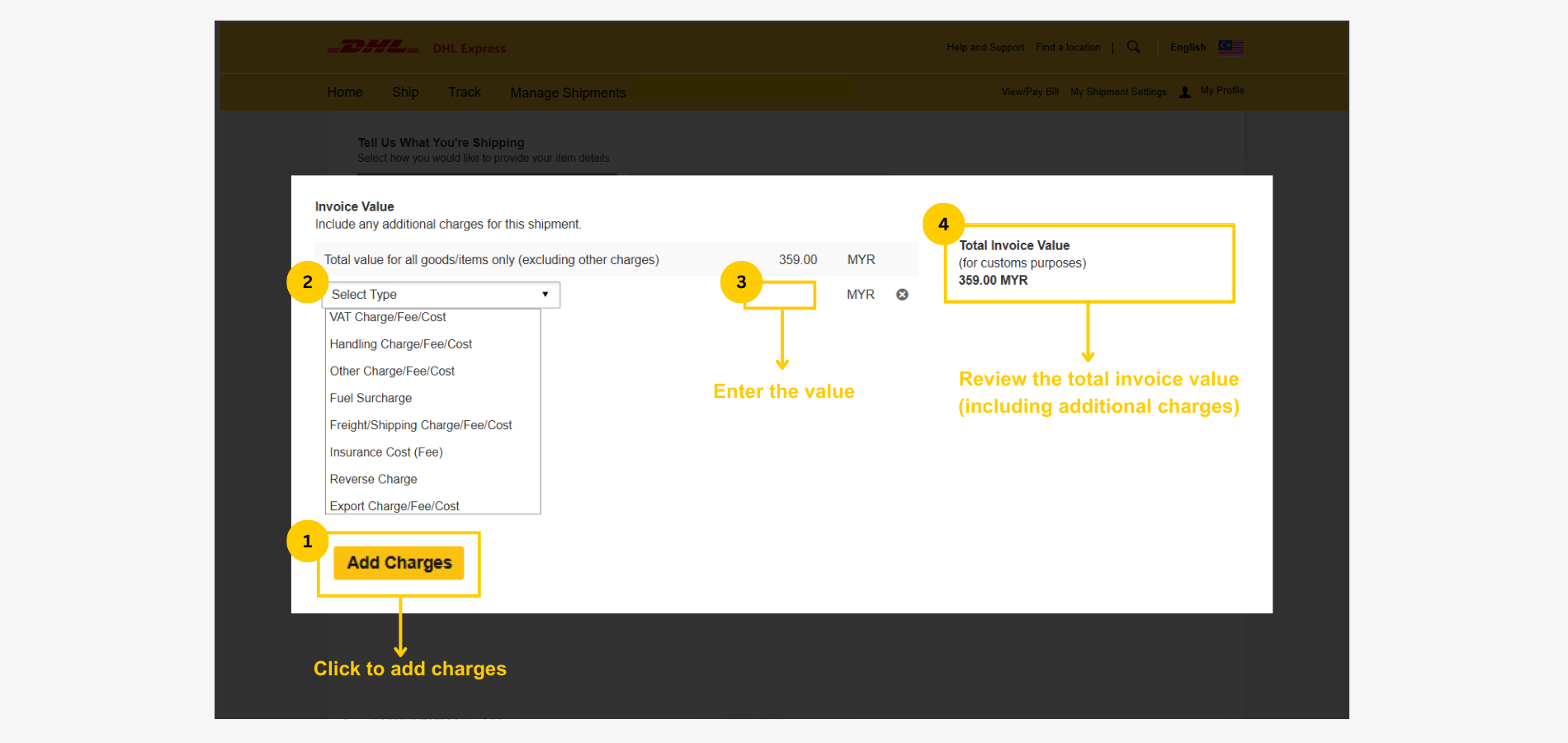
Task: Select Other Charge/Fee/Cost from list
Action: point(392,371)
